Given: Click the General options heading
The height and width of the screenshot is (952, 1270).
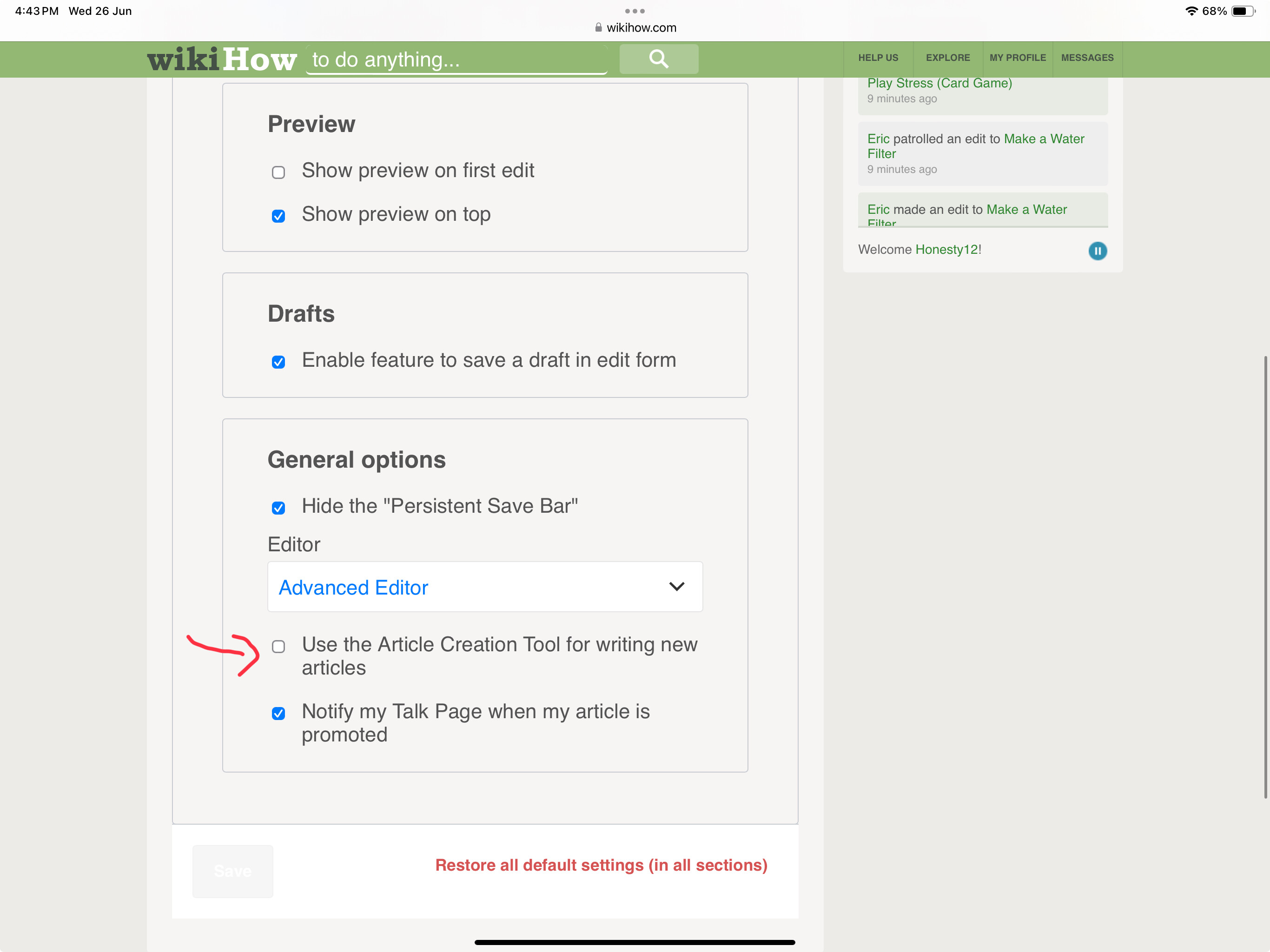Looking at the screenshot, I should pos(357,460).
